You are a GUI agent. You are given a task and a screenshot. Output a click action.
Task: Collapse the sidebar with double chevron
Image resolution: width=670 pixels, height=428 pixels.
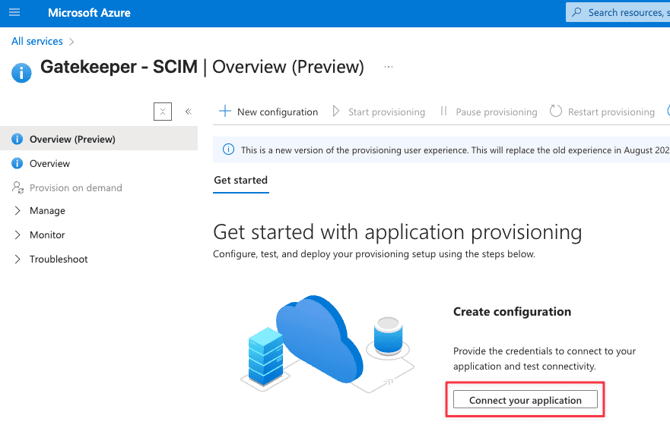(x=188, y=111)
